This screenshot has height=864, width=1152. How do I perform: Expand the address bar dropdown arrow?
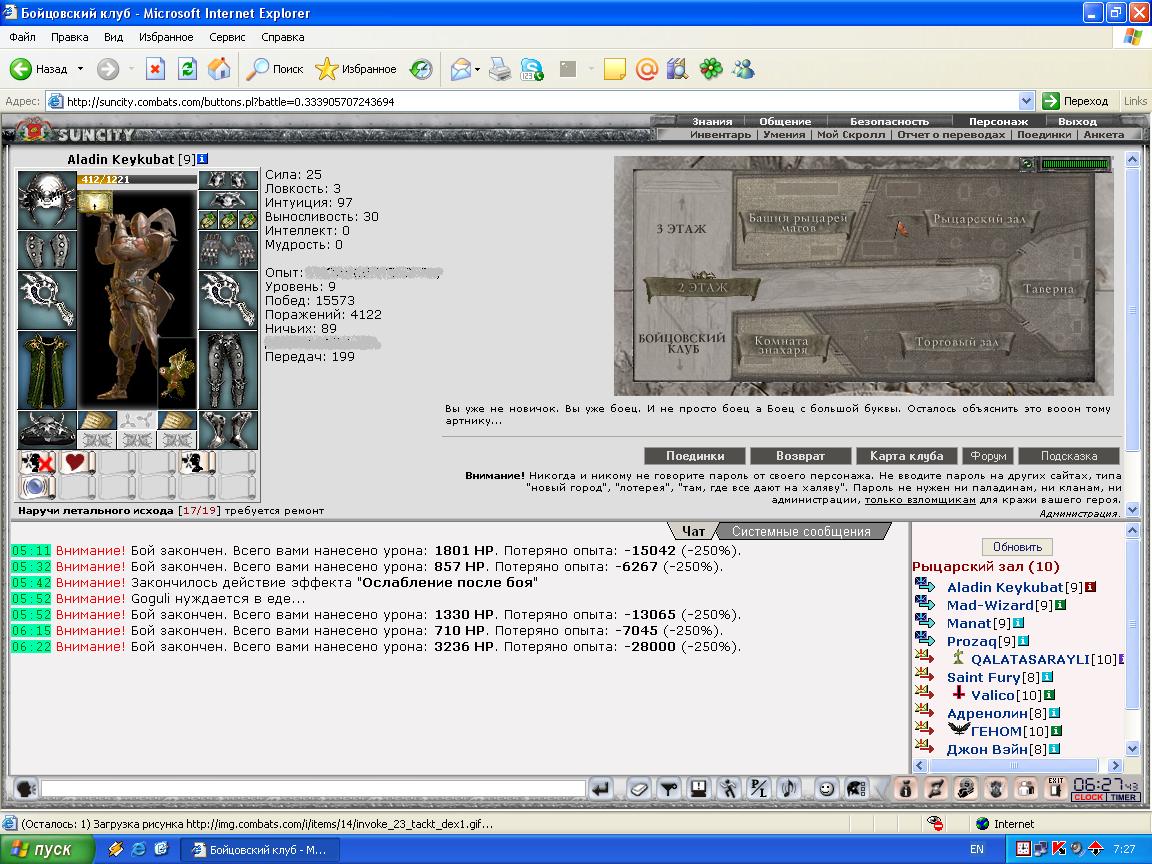(x=1026, y=101)
